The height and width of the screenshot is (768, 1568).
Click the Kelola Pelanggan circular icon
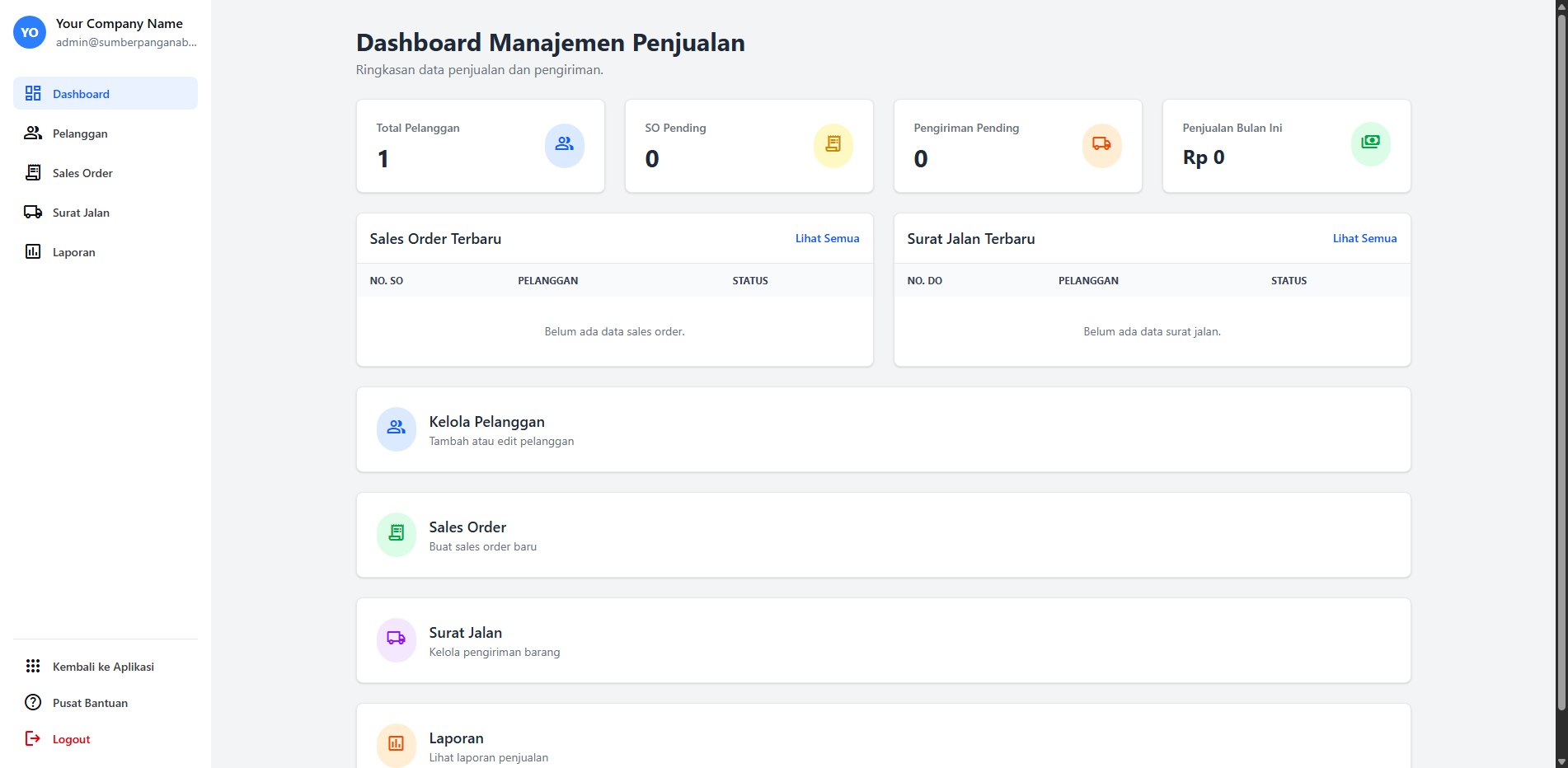(x=396, y=429)
